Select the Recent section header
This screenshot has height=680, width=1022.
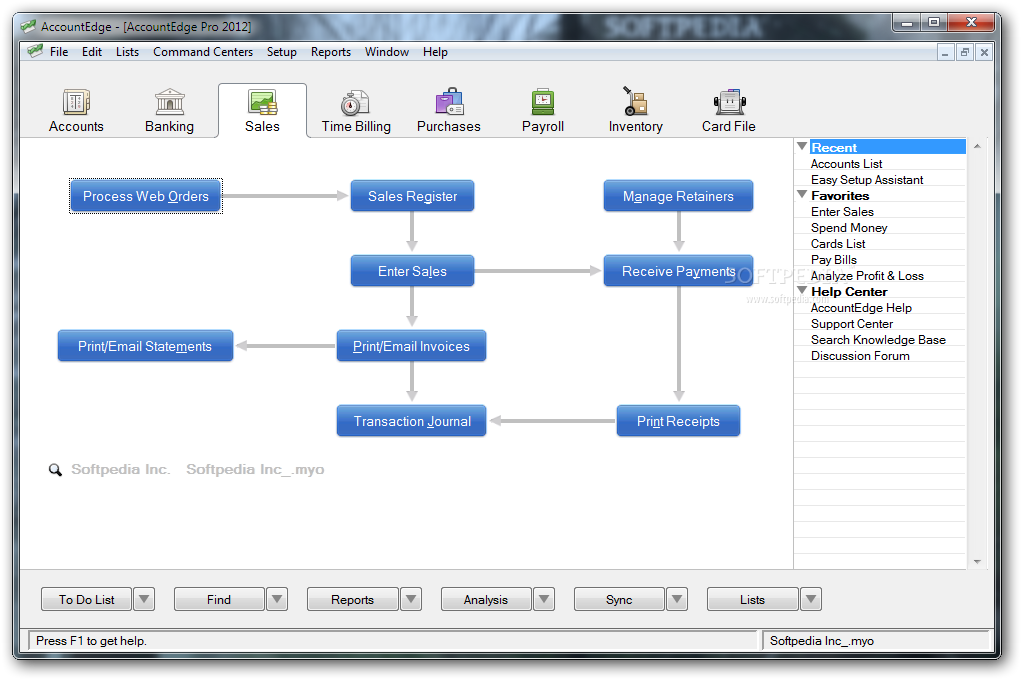(887, 147)
